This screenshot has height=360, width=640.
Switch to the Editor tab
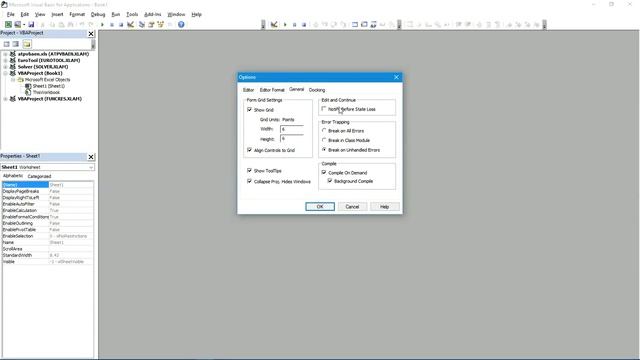point(248,90)
